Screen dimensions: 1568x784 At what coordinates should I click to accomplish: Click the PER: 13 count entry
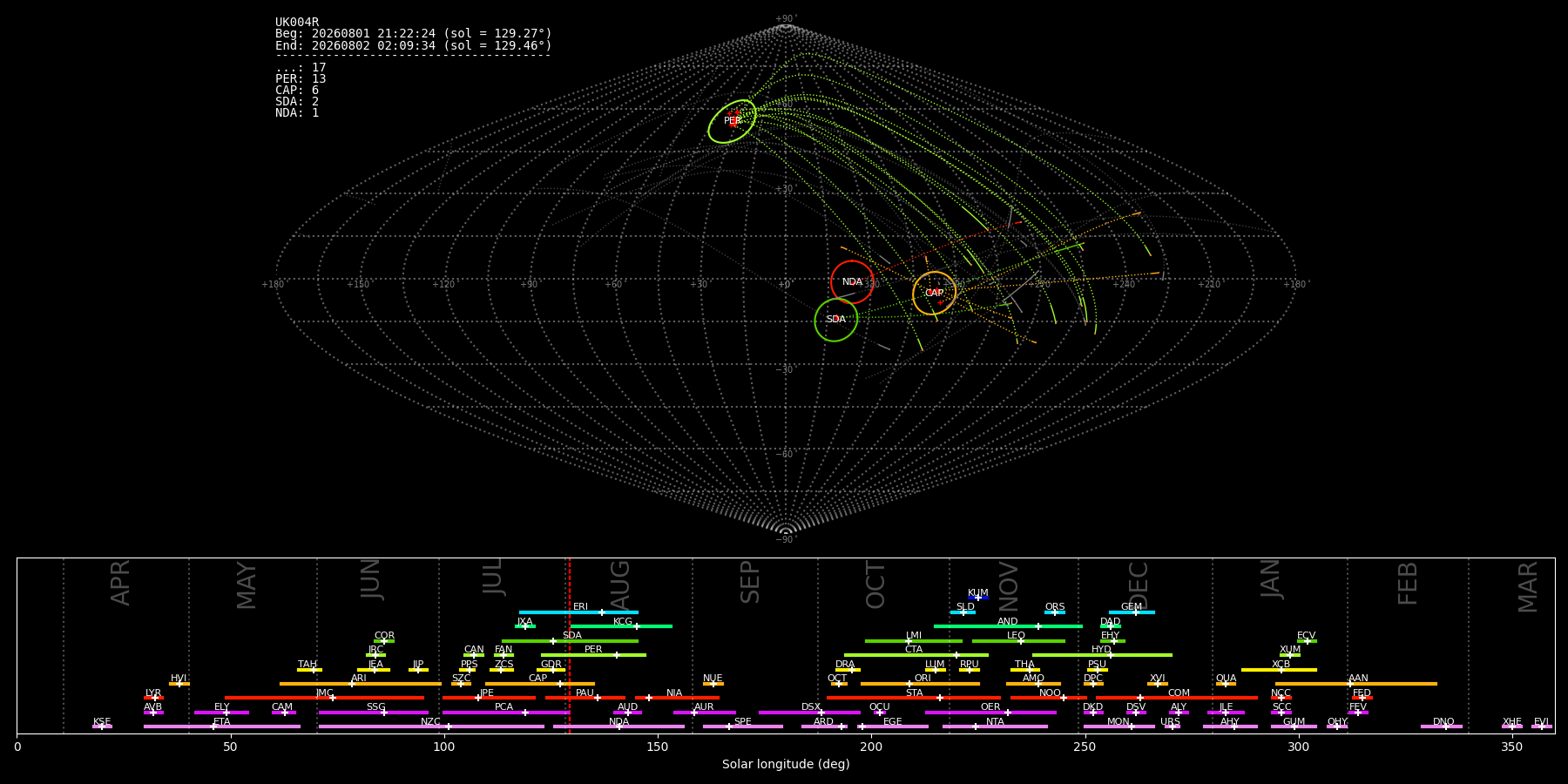[301, 79]
